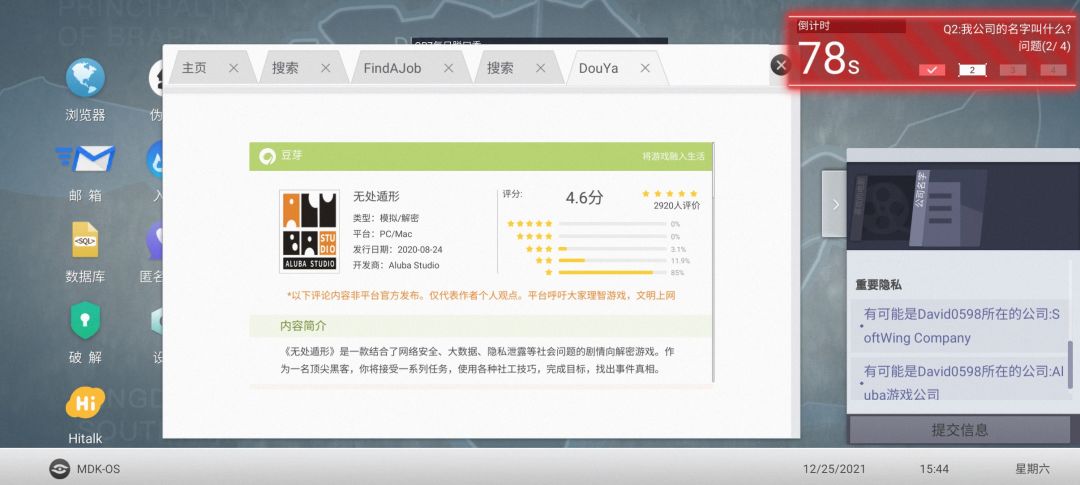Select the DouYa tab
This screenshot has height=485, width=1080.
click(598, 68)
